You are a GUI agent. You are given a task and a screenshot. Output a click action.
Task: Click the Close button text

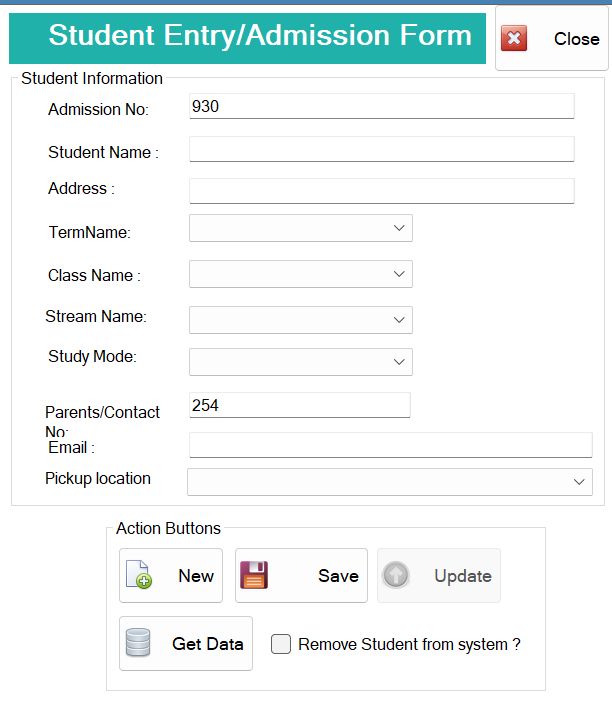576,39
